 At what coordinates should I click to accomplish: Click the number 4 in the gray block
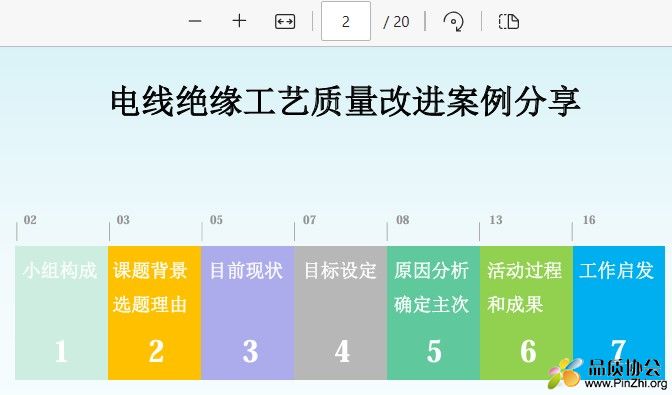[342, 351]
